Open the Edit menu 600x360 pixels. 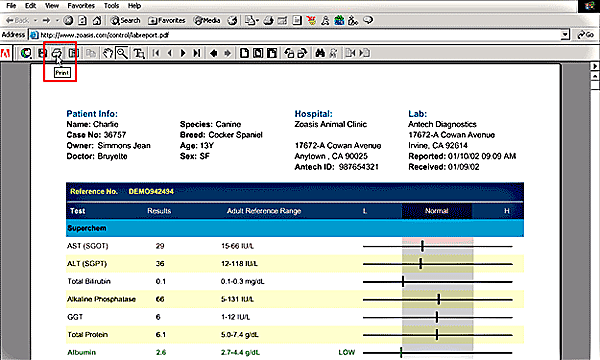point(31,6)
